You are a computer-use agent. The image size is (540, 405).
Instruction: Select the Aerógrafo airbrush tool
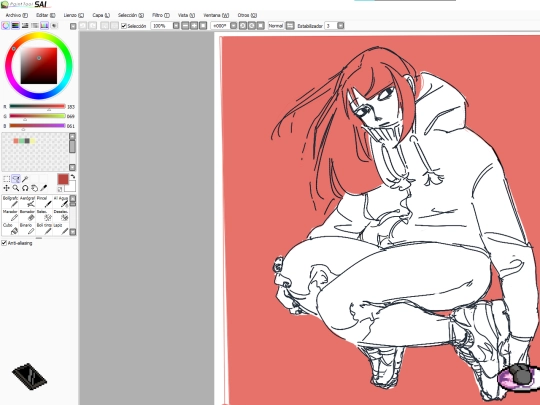point(27,202)
